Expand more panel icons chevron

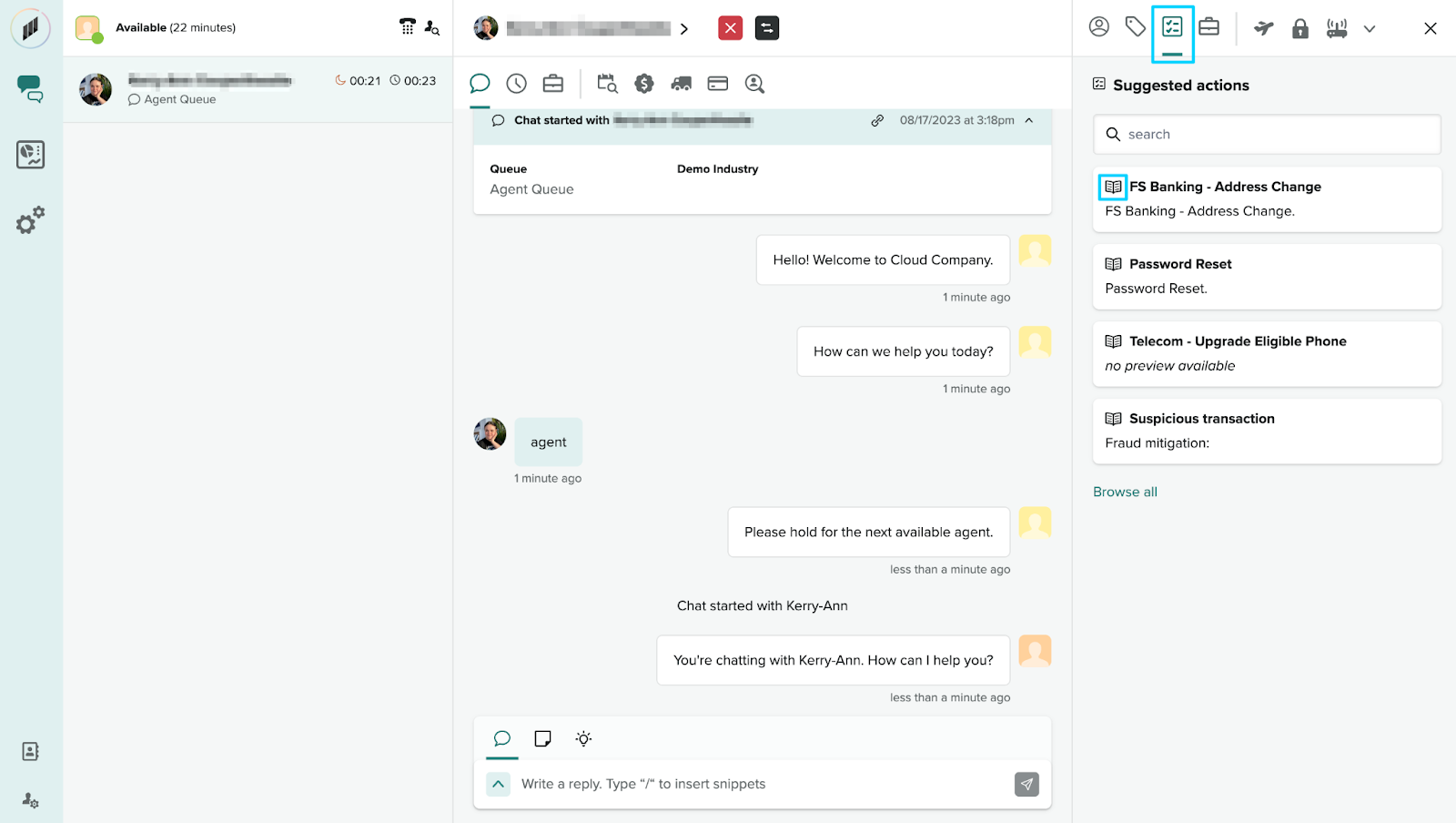(x=1370, y=29)
